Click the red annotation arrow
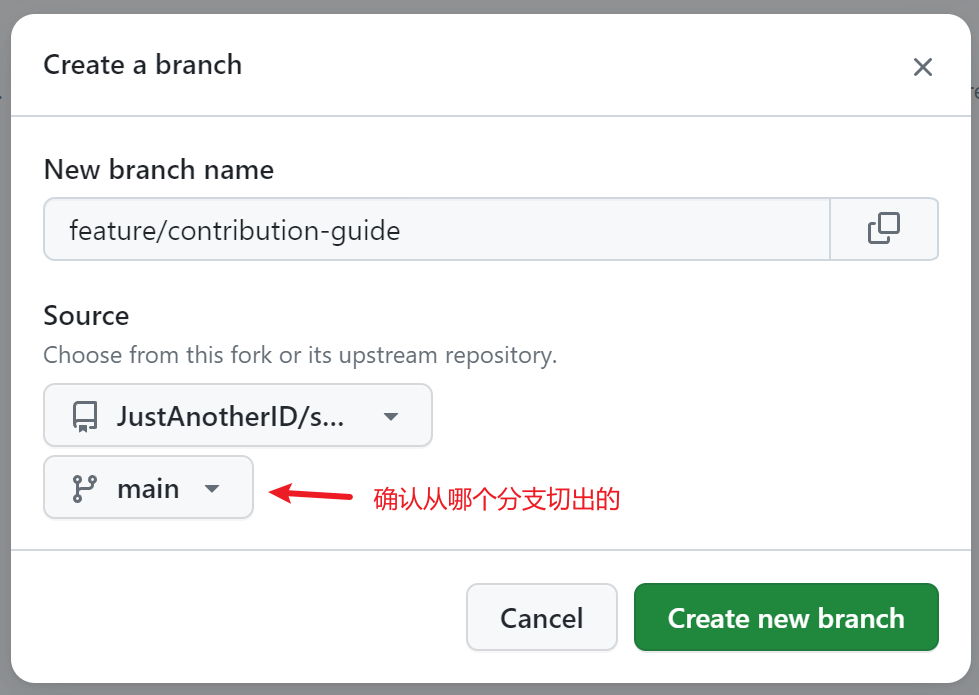 click(312, 493)
